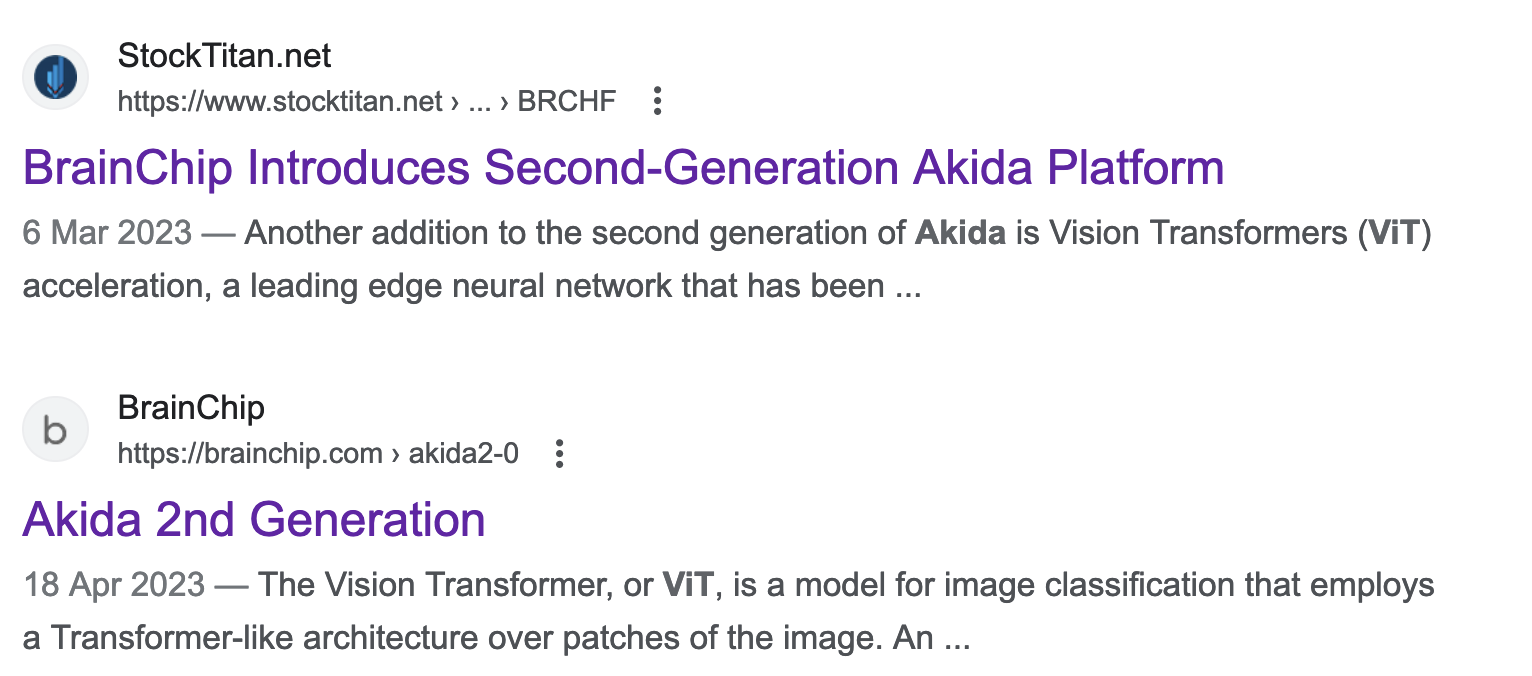
Task: Open the three-dot menu for BrainChip result
Action: pyautogui.click(x=560, y=454)
